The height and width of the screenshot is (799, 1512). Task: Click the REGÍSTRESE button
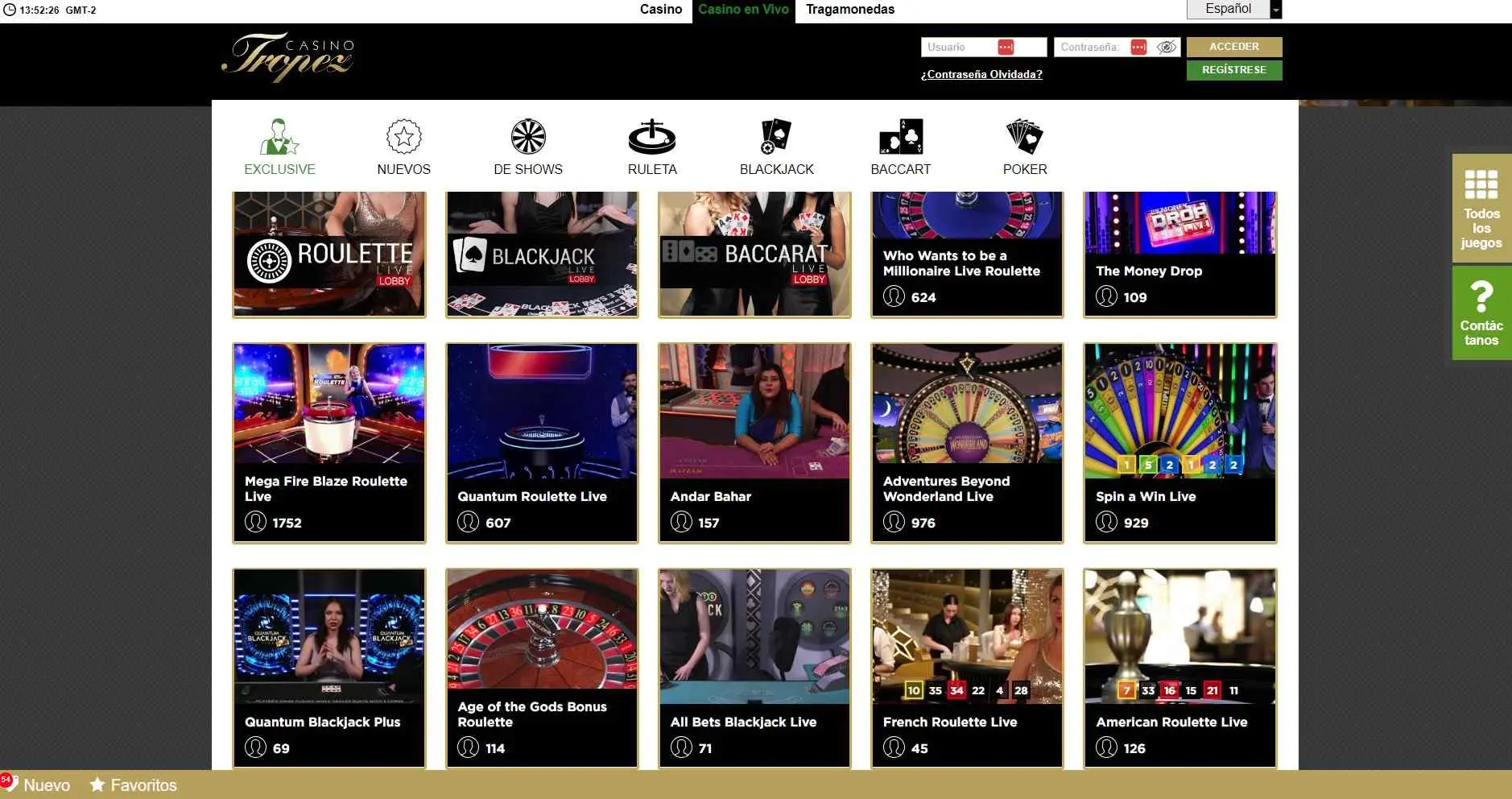click(1233, 70)
